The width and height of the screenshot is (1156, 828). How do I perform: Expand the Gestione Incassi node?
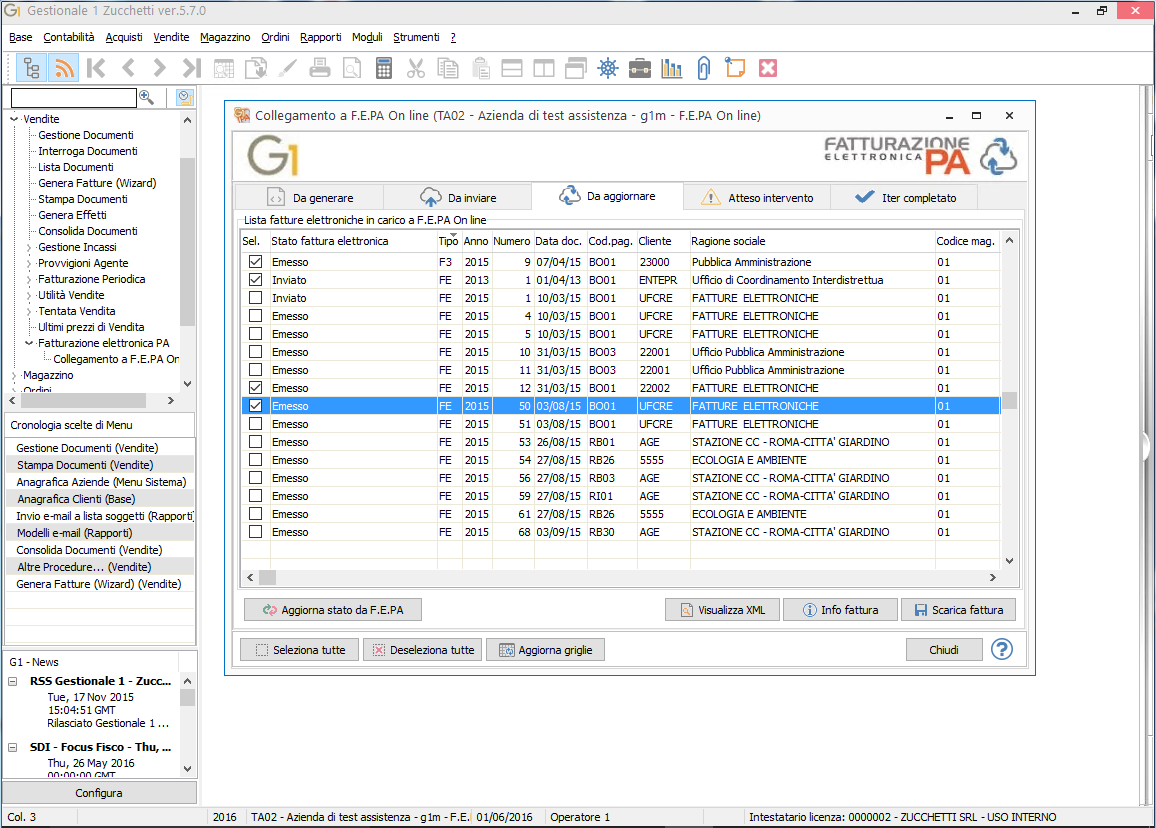pyautogui.click(x=29, y=248)
